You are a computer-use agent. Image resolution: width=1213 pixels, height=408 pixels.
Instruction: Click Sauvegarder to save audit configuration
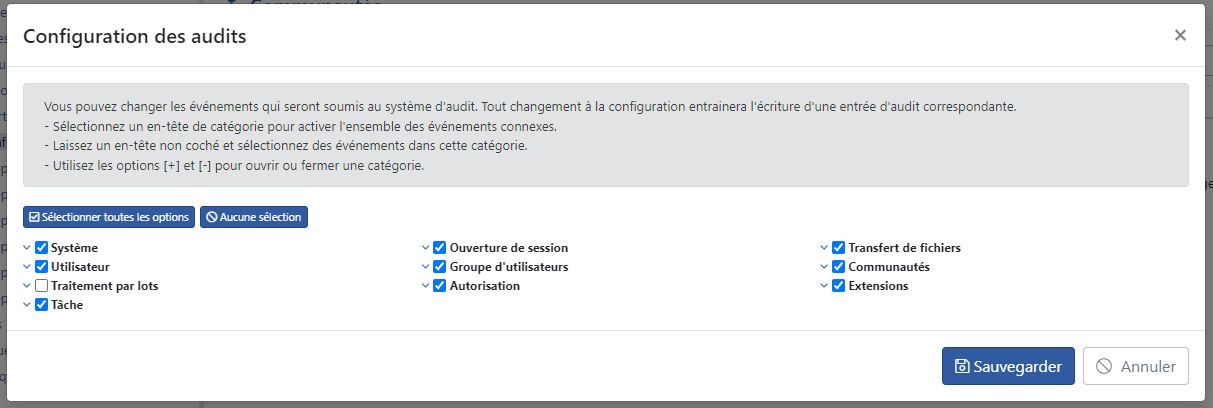coord(1008,366)
